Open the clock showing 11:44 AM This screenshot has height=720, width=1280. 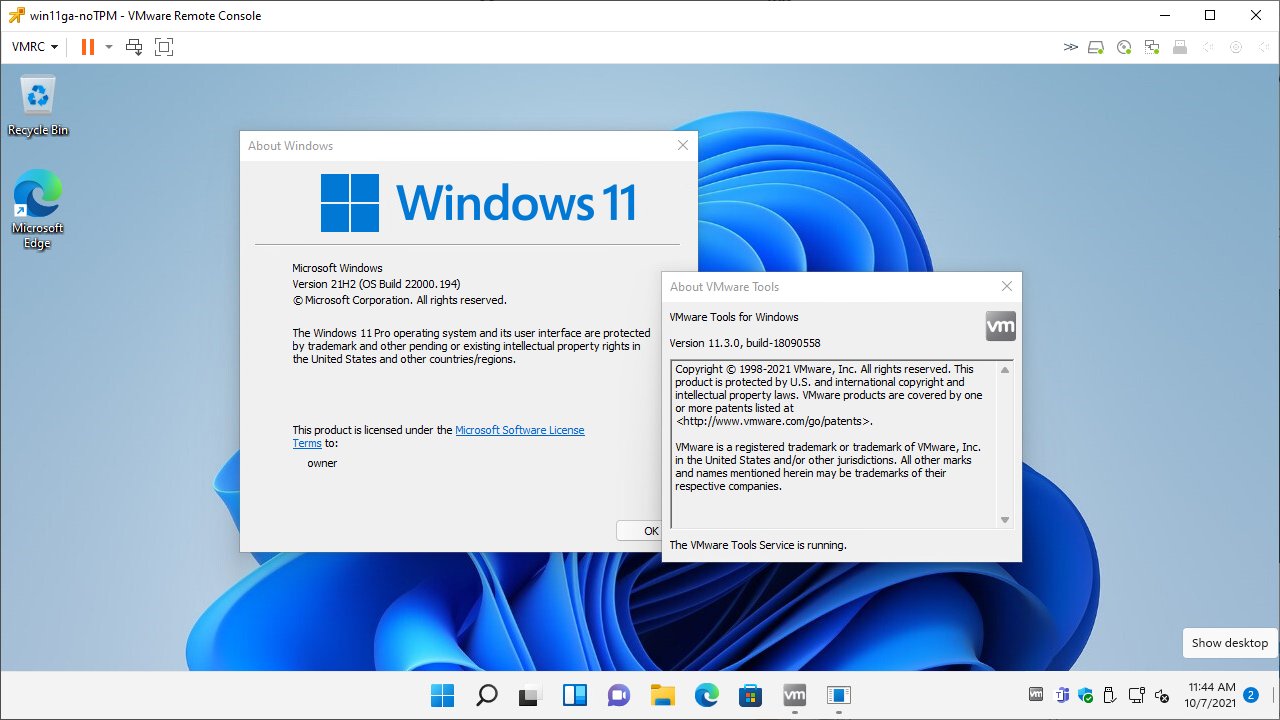[1210, 695]
